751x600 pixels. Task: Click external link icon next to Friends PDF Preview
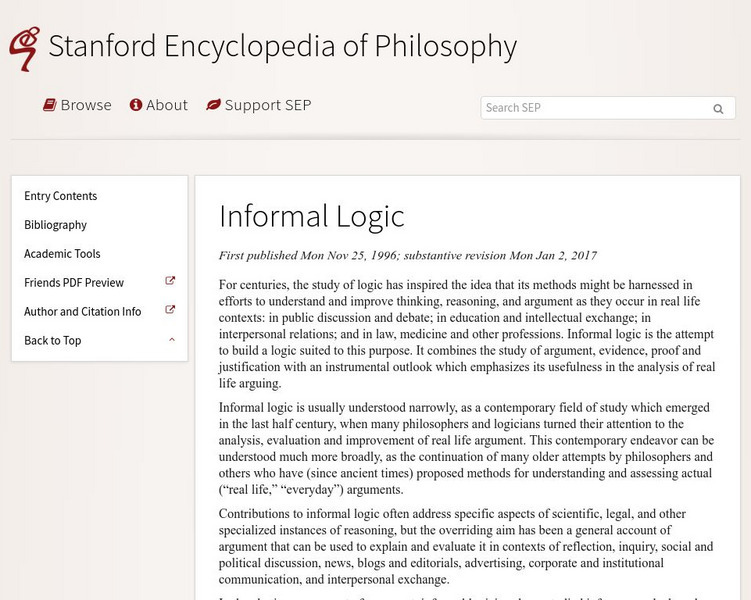170,282
